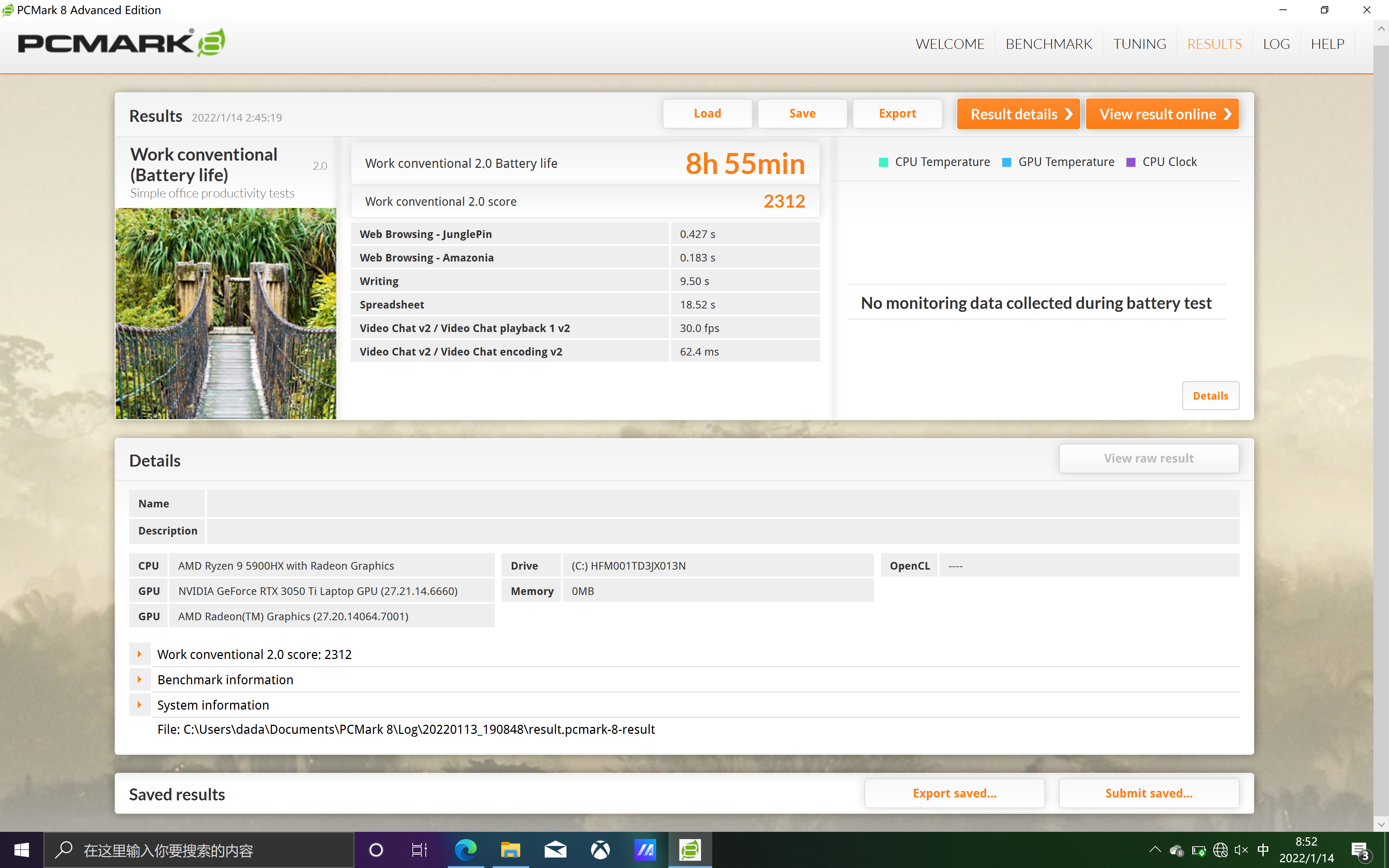Click the PCMark 8 taskbar icon

690,850
